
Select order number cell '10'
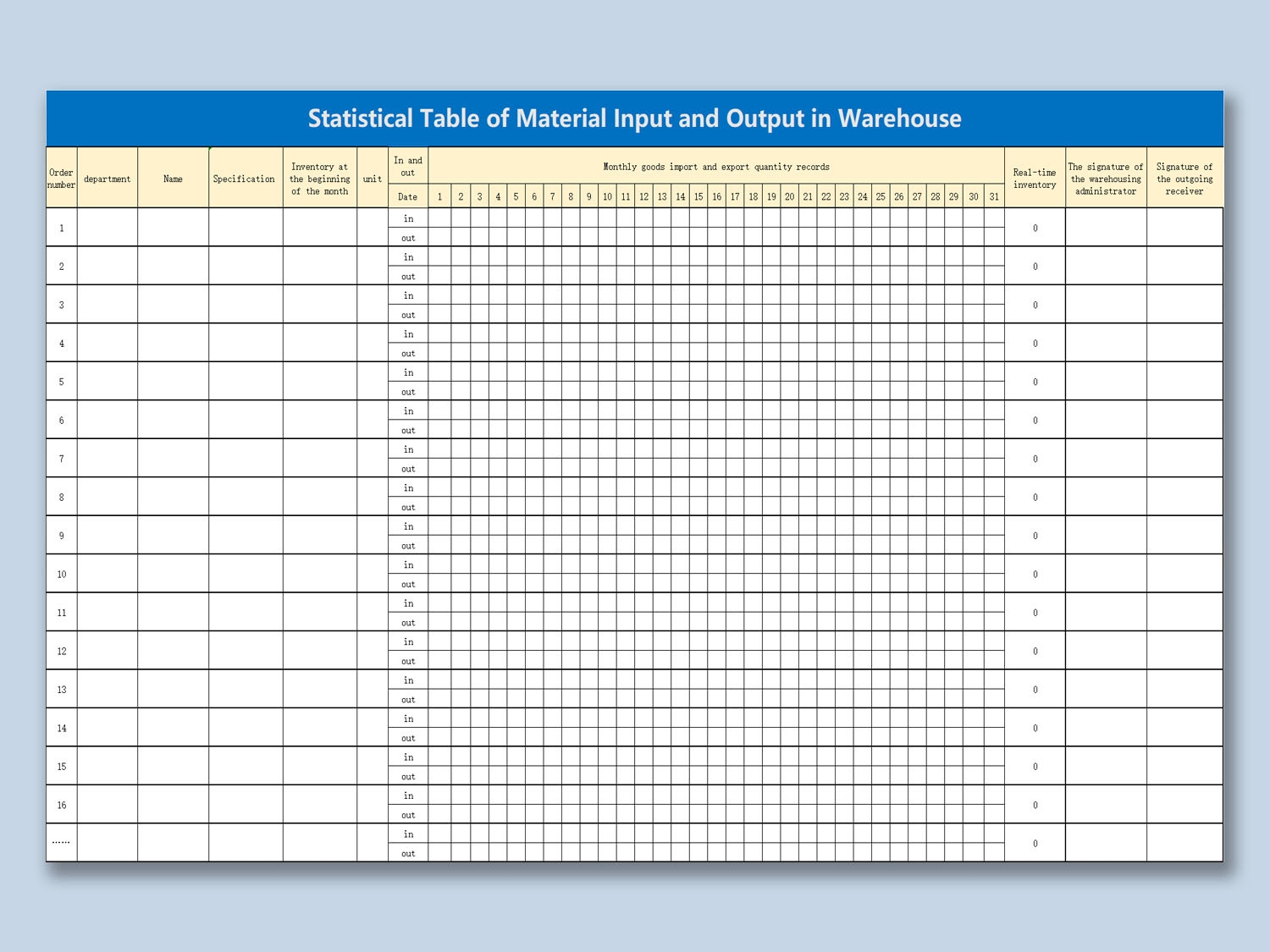tap(62, 574)
